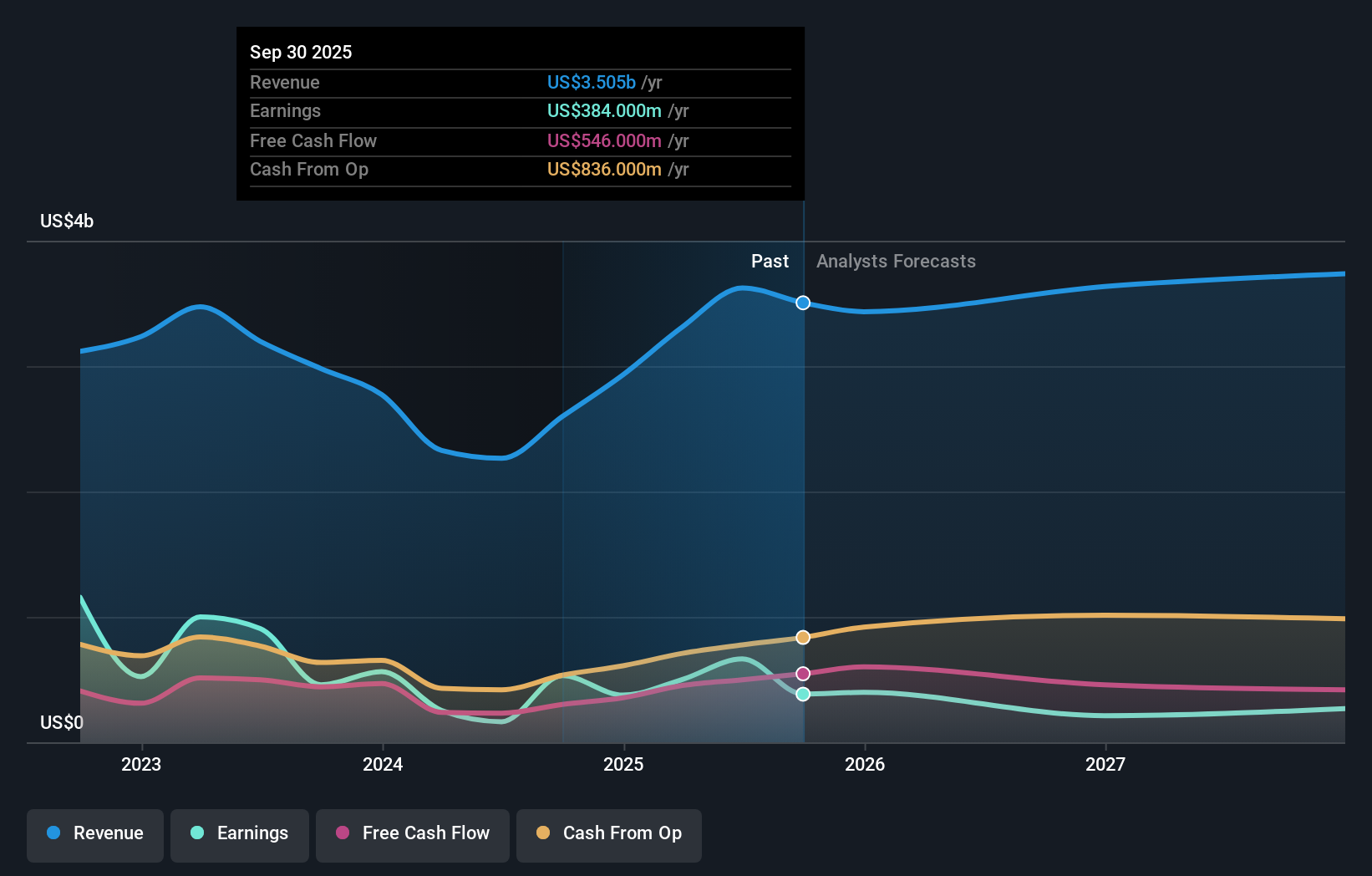
Task: Toggle the Revenue series visibility in the legend
Action: [94, 833]
